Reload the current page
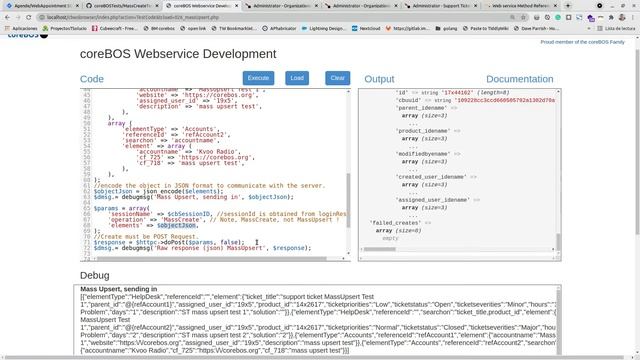 [x=29, y=18]
